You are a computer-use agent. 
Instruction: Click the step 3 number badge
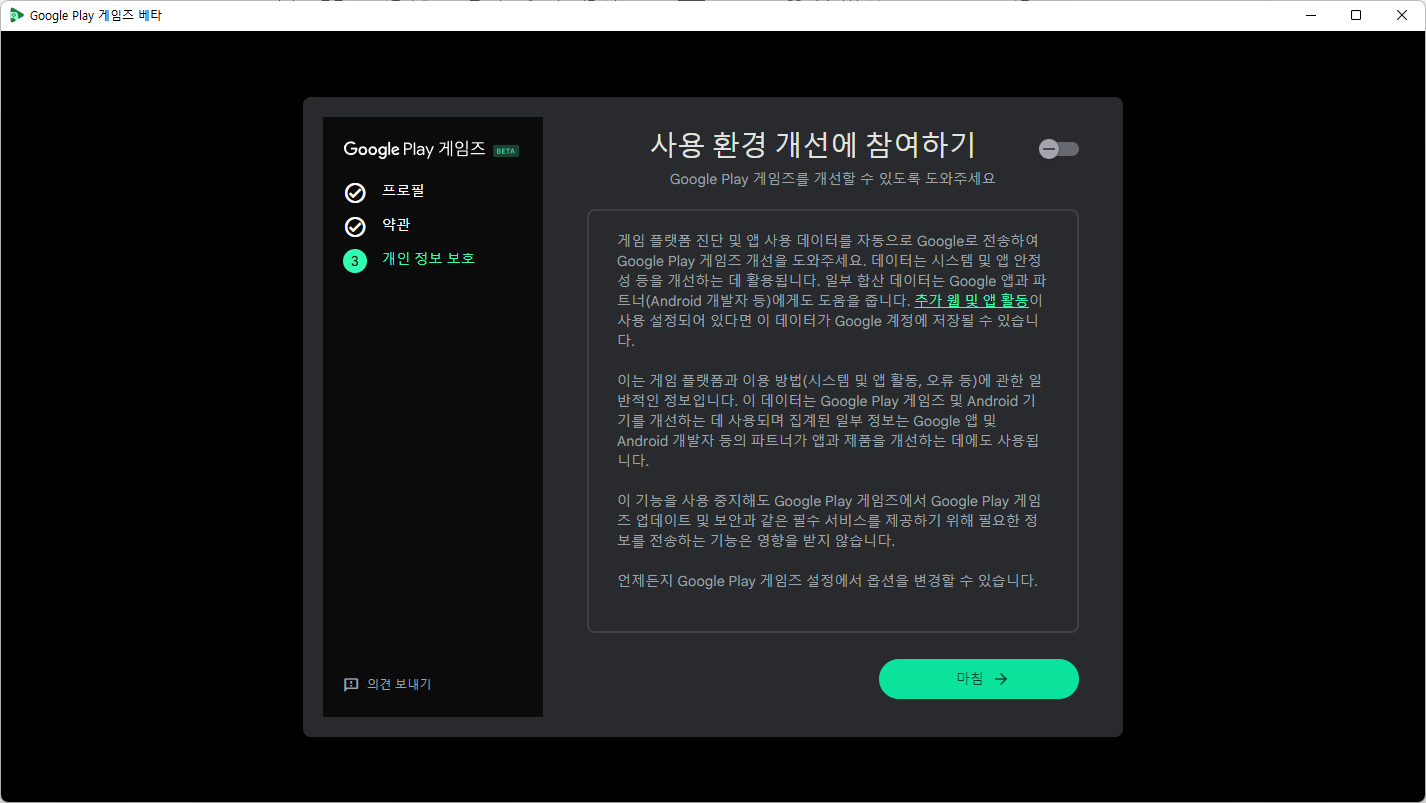[355, 261]
